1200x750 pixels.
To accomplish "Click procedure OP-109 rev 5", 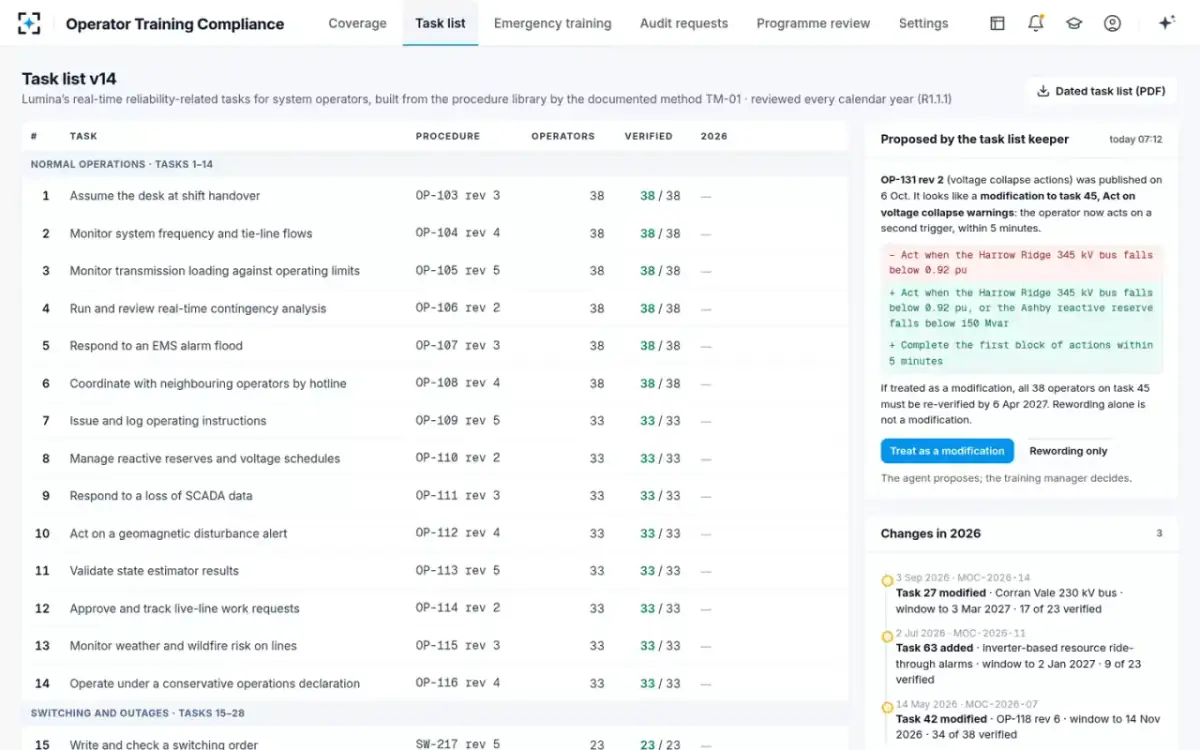I will coord(458,421).
